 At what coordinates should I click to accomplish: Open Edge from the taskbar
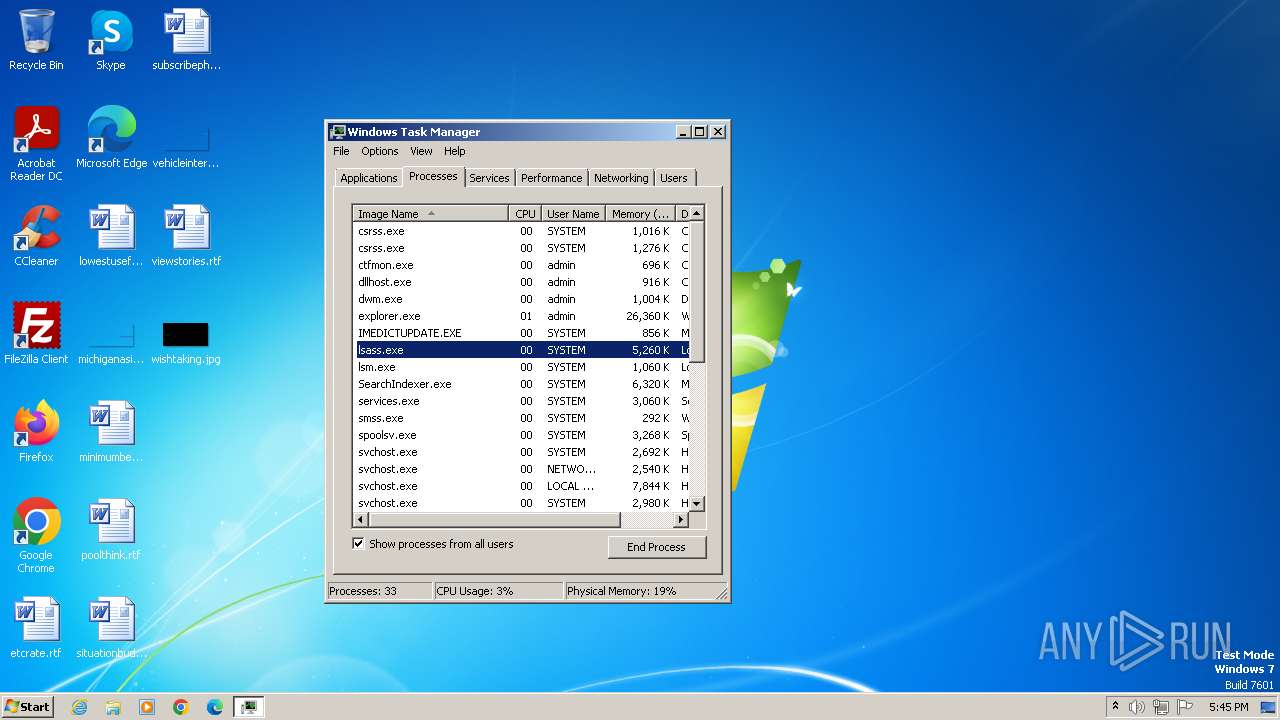(x=215, y=707)
